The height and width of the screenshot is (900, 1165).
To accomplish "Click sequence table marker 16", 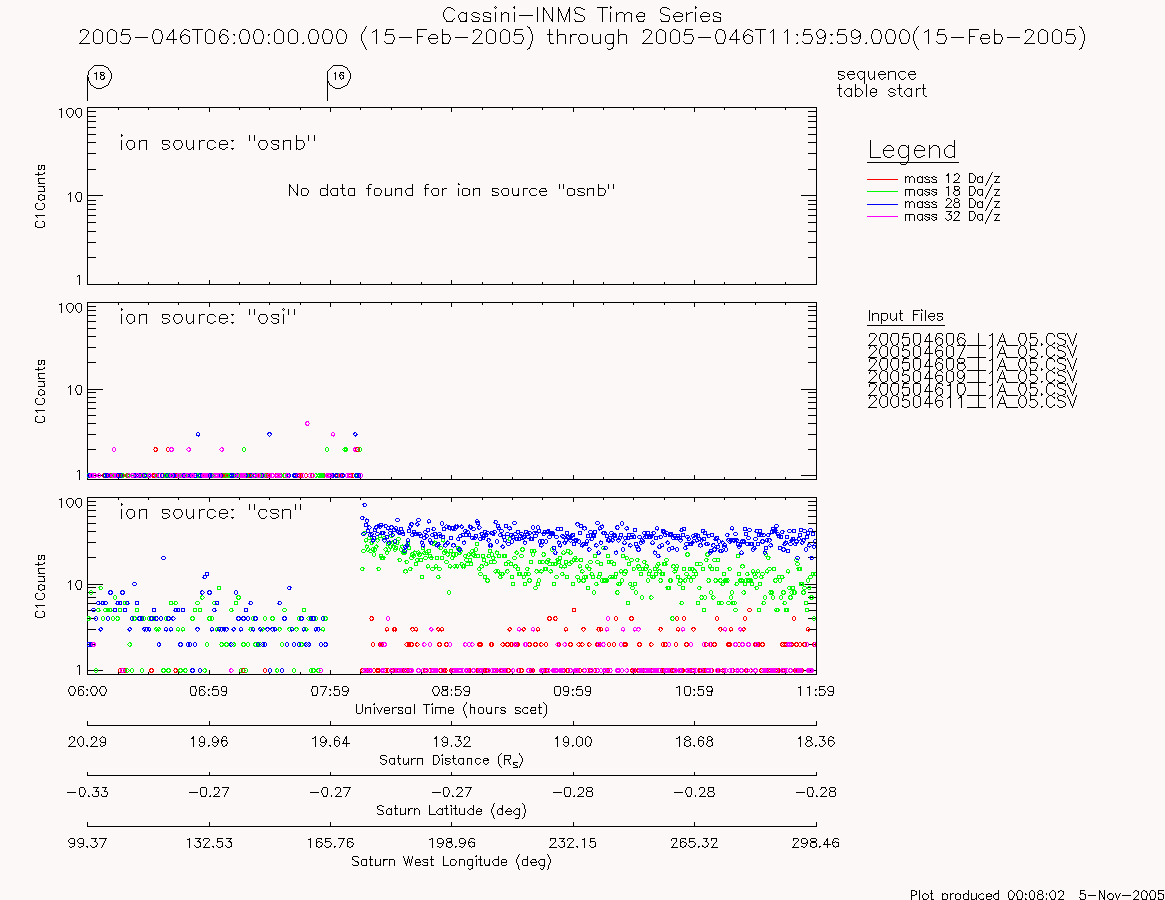I will tap(339, 77).
